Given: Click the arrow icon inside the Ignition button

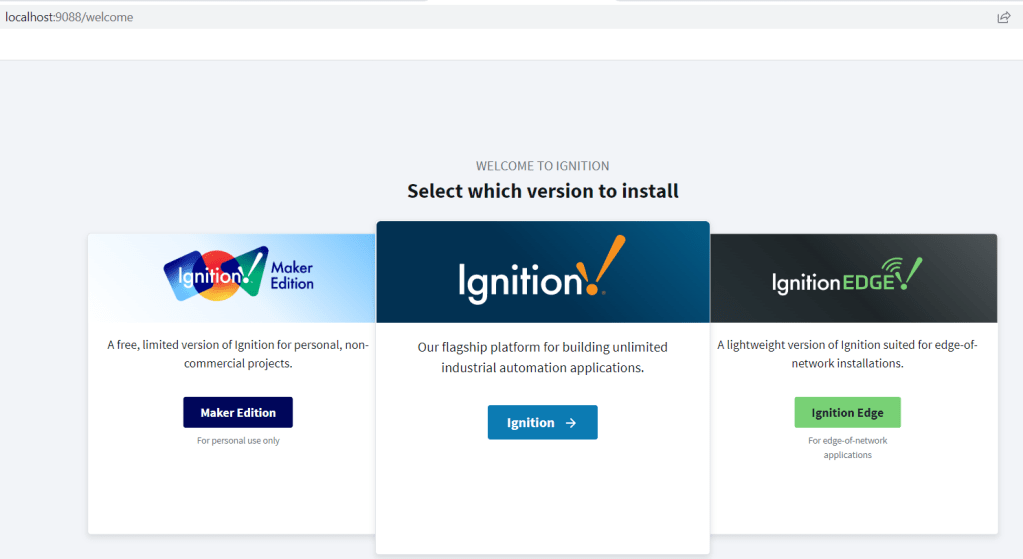Looking at the screenshot, I should point(571,423).
